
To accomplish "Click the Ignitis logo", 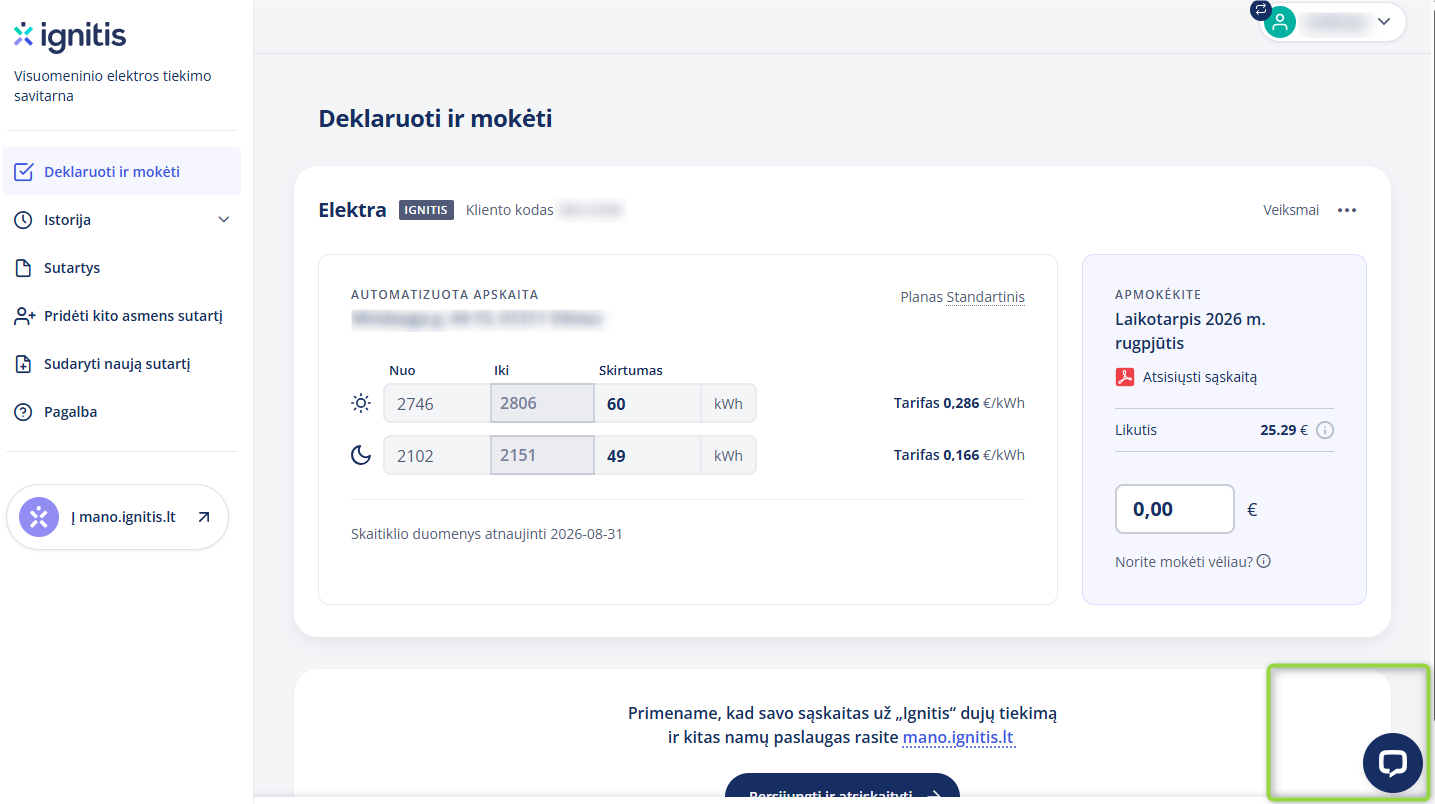I will click(x=70, y=37).
